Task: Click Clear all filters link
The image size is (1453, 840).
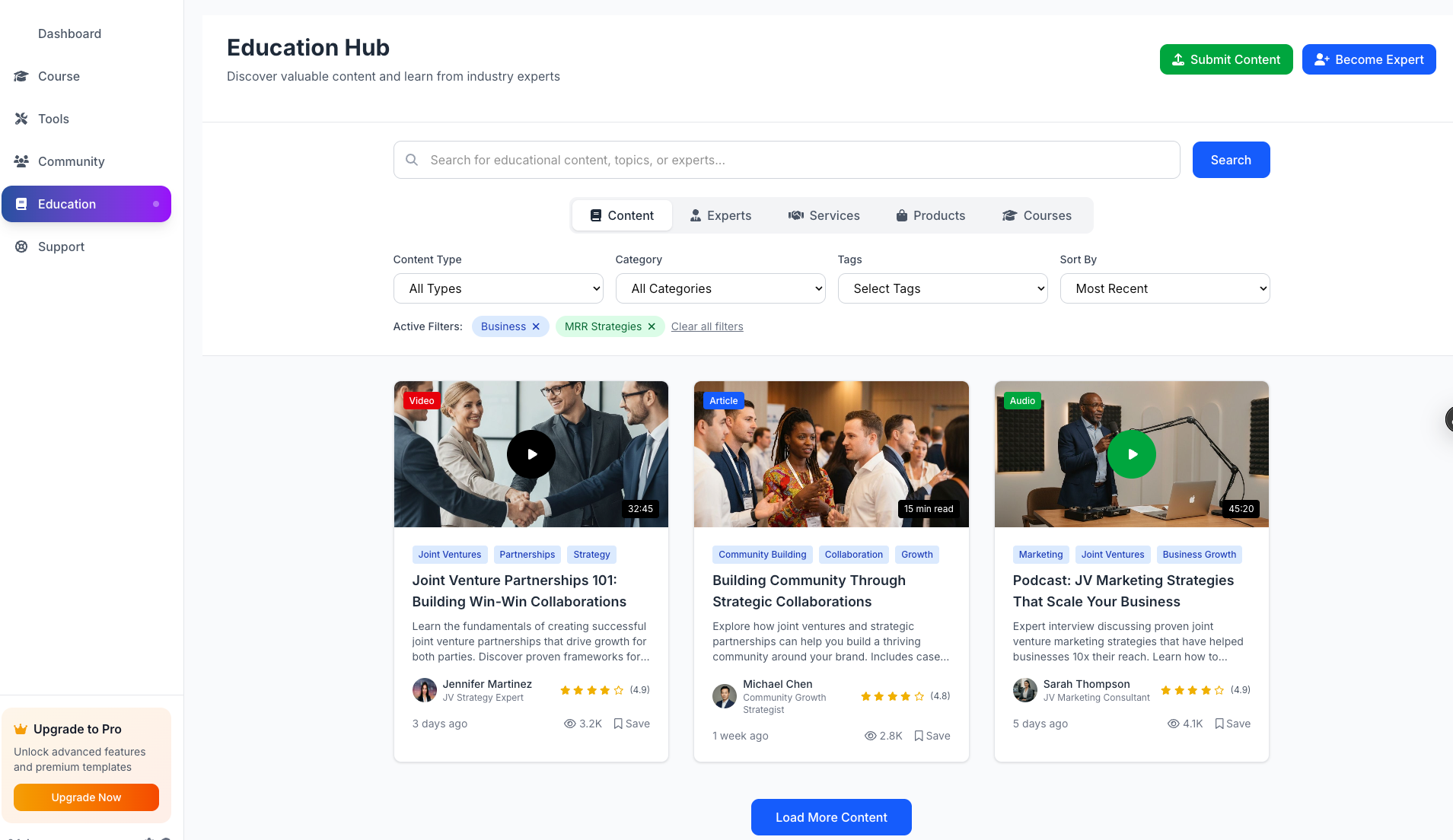Action: click(x=706, y=326)
